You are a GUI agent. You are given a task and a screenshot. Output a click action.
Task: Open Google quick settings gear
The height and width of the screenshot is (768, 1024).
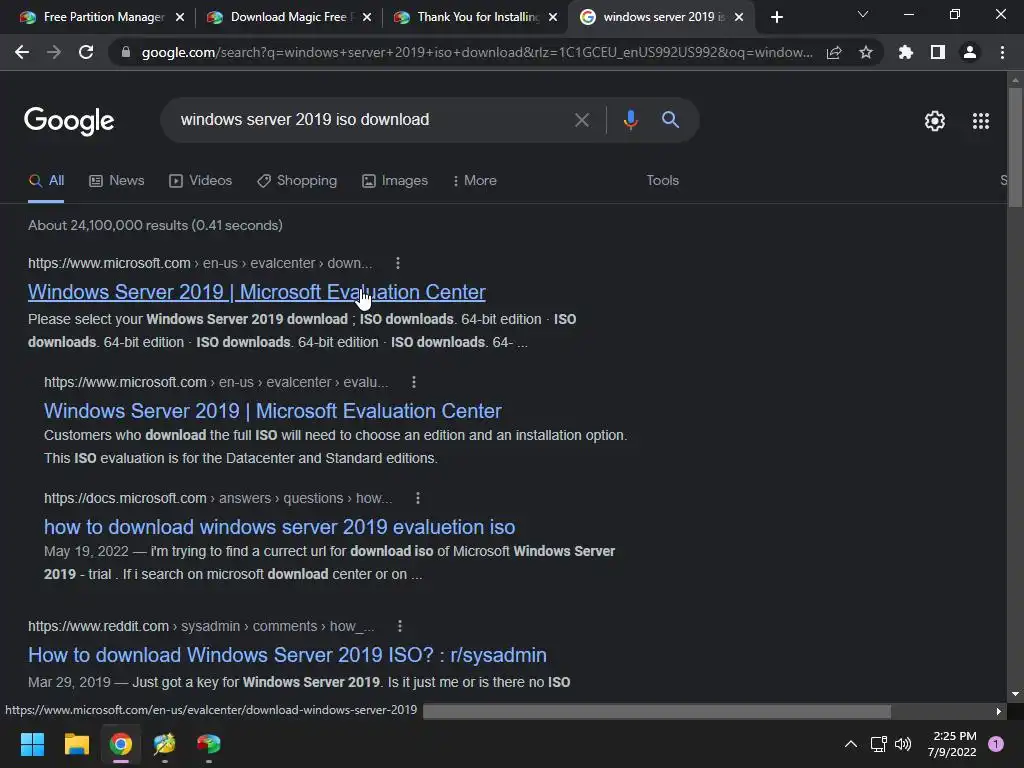[x=935, y=121]
